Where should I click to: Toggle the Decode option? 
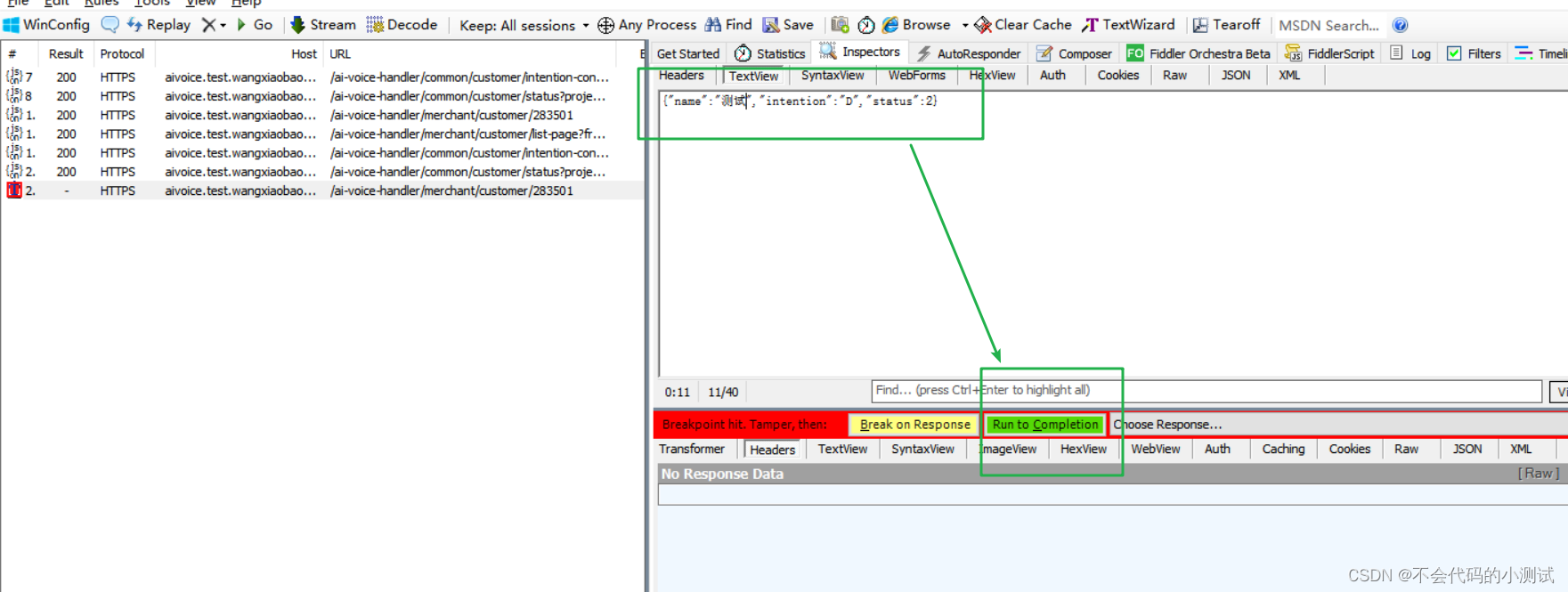[x=402, y=25]
